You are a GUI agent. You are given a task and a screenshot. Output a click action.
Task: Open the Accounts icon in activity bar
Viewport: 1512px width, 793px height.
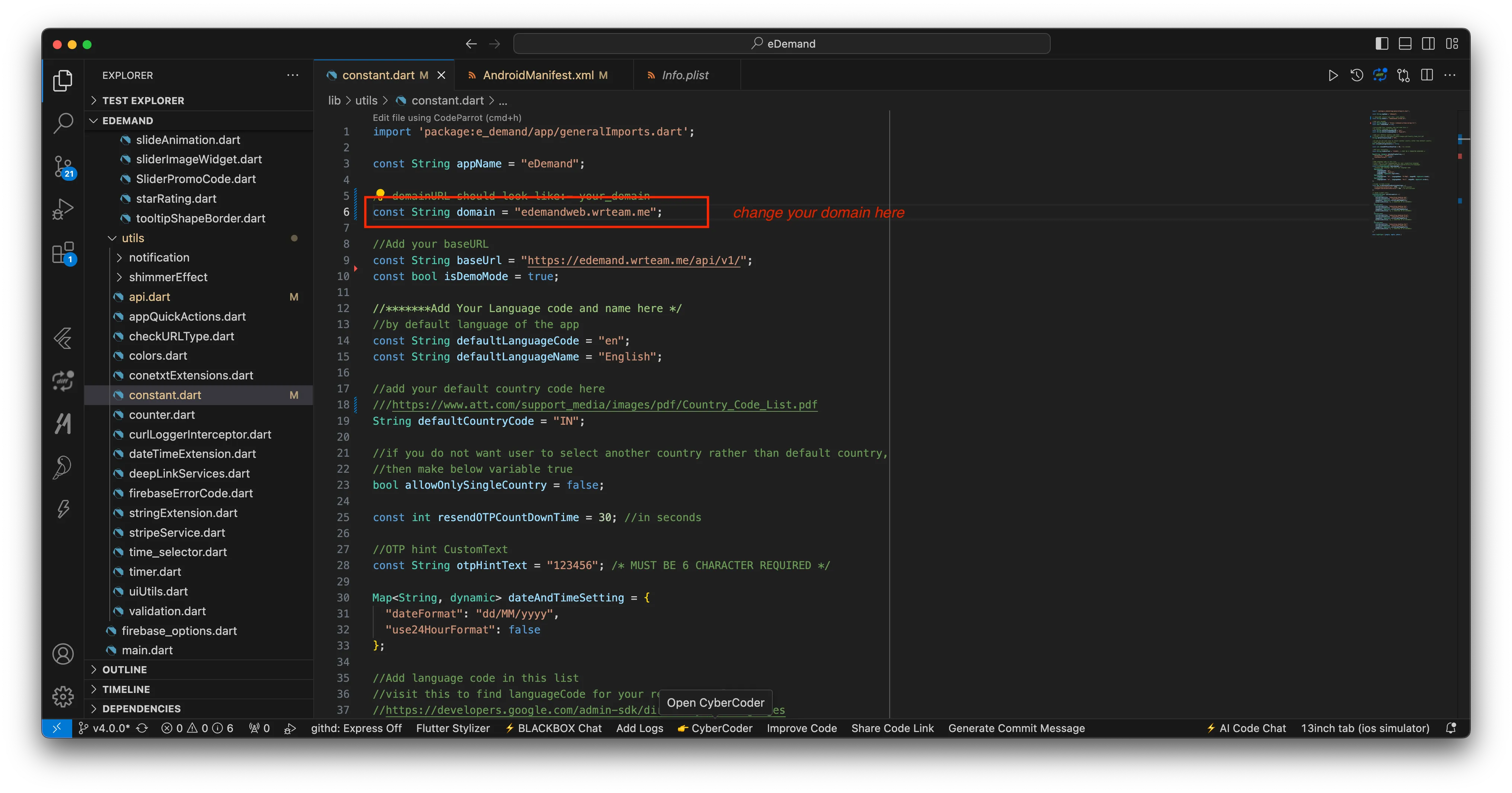tap(63, 653)
